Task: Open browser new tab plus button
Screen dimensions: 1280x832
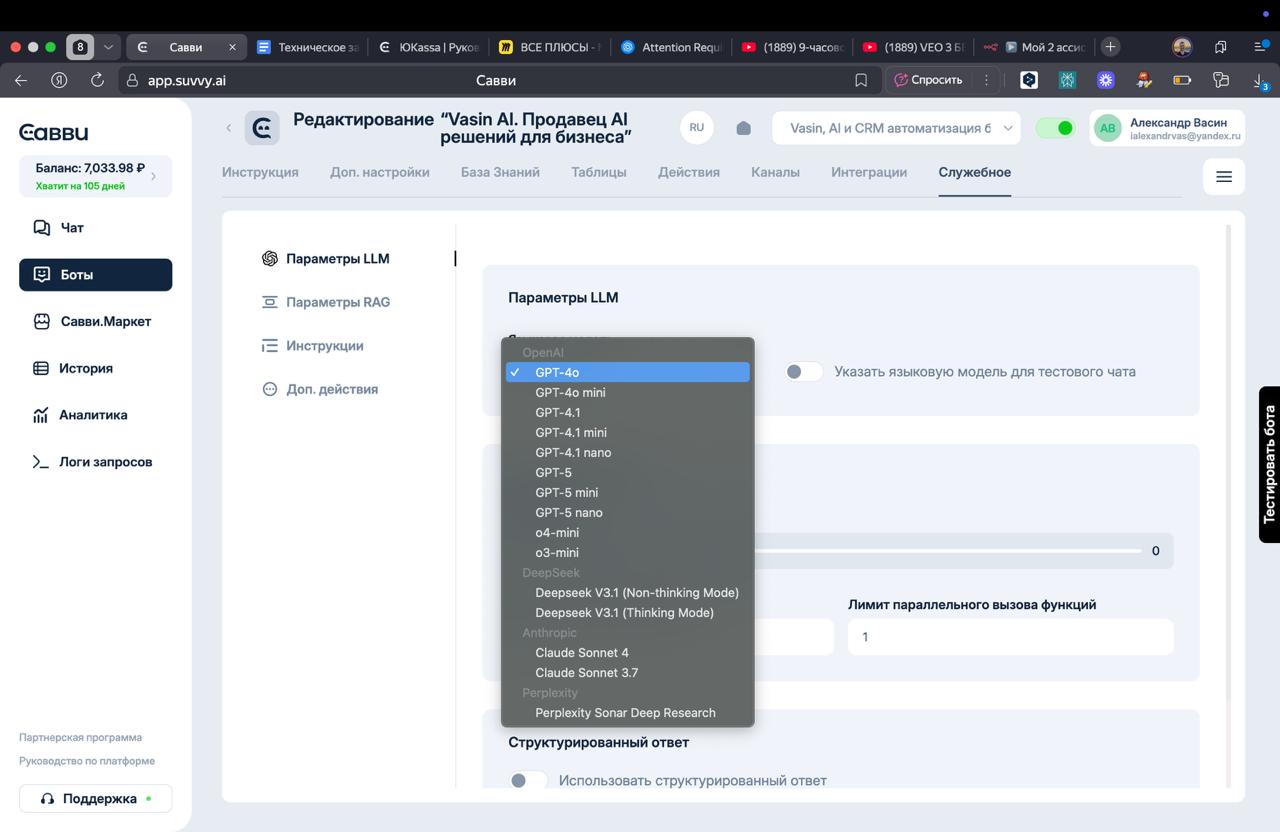Action: click(x=1110, y=47)
